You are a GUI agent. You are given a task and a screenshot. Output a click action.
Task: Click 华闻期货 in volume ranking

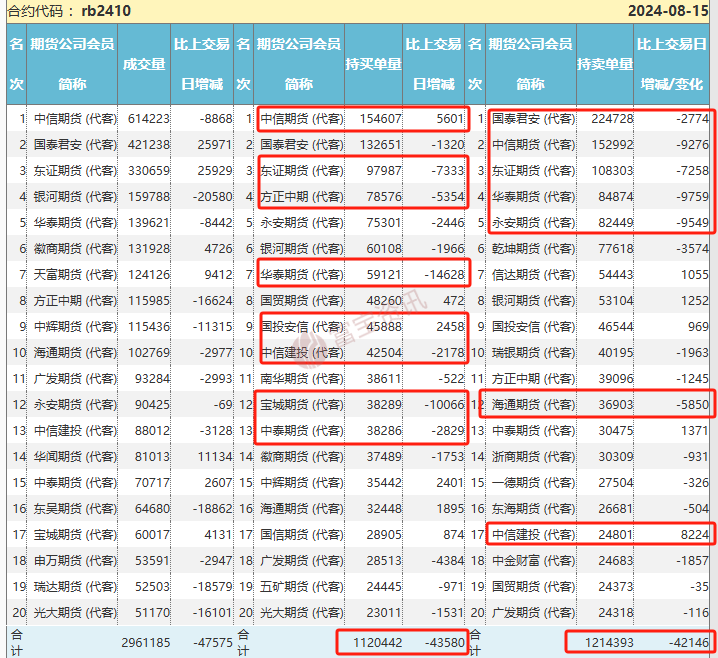coord(75,457)
